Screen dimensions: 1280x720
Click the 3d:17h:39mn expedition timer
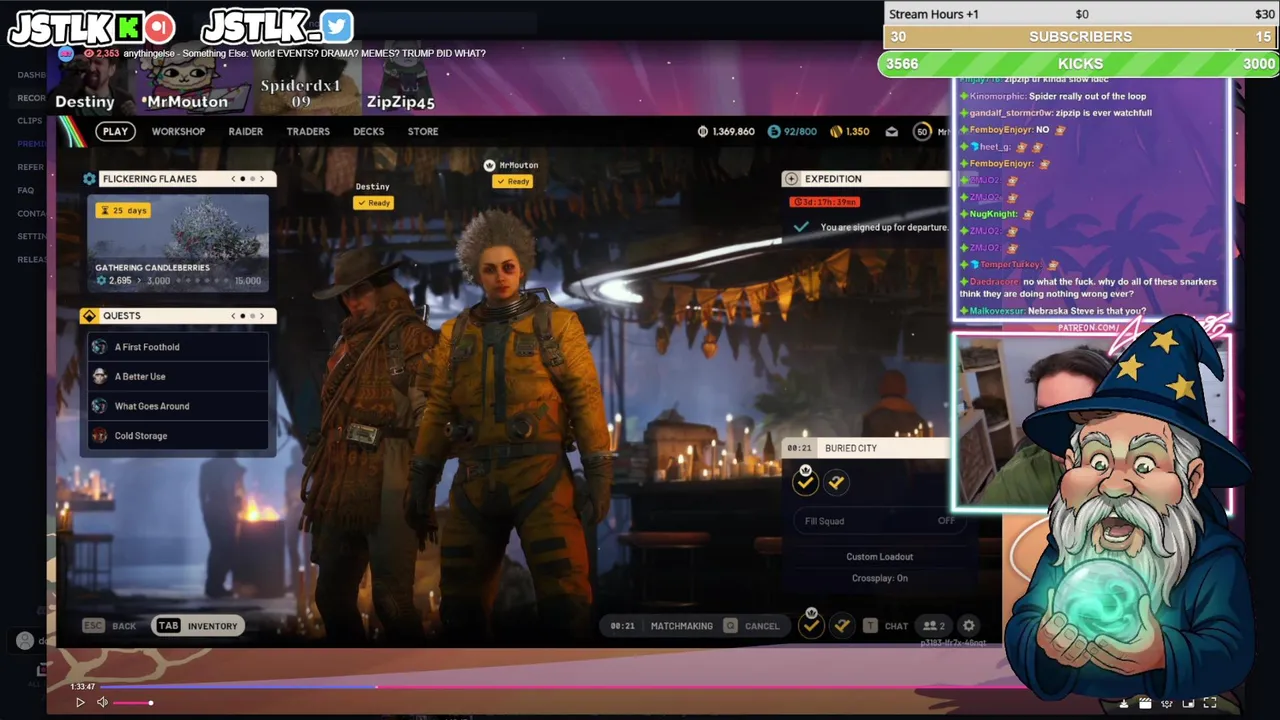click(824, 202)
